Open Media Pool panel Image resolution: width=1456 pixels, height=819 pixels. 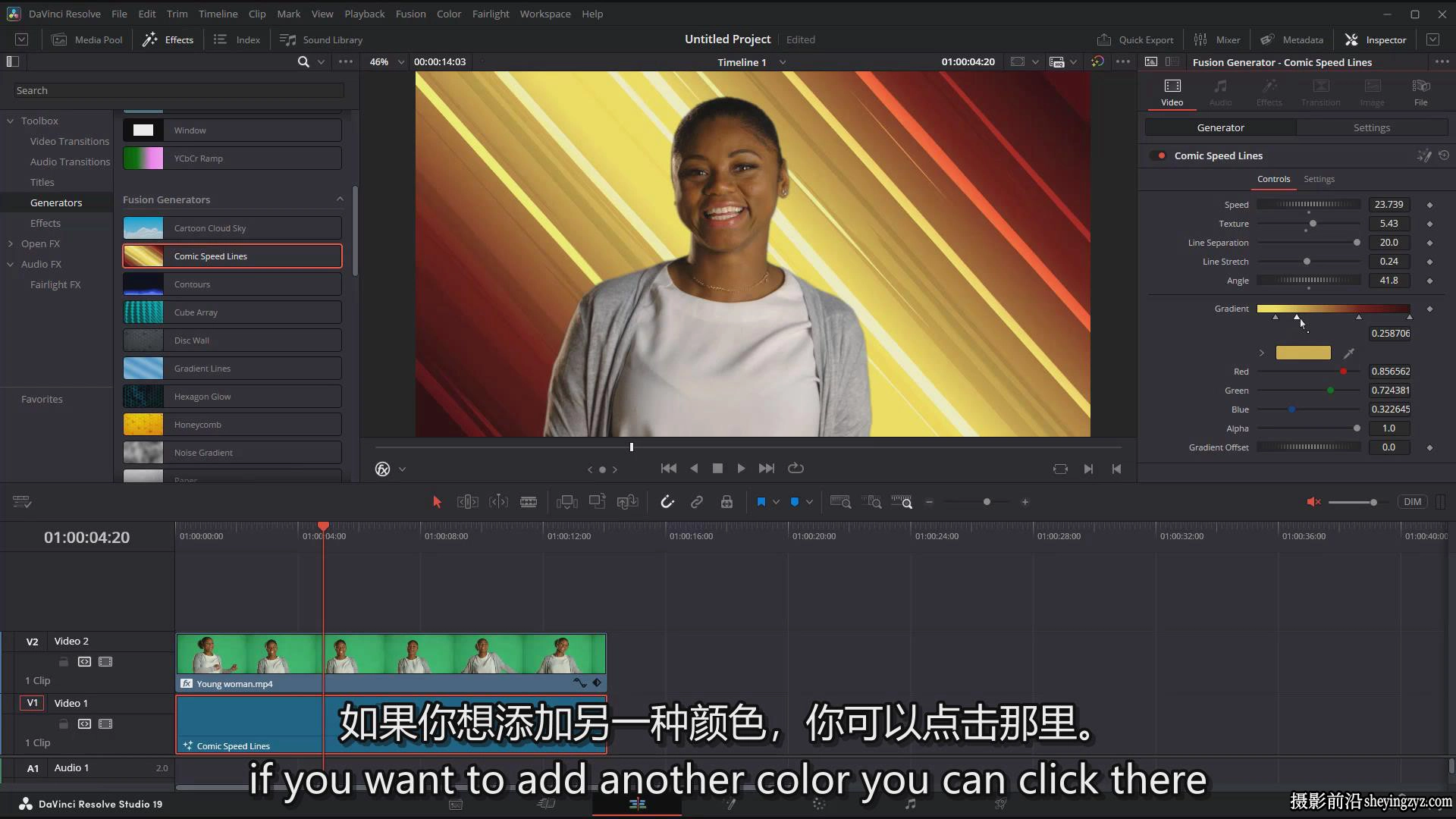[x=87, y=39]
